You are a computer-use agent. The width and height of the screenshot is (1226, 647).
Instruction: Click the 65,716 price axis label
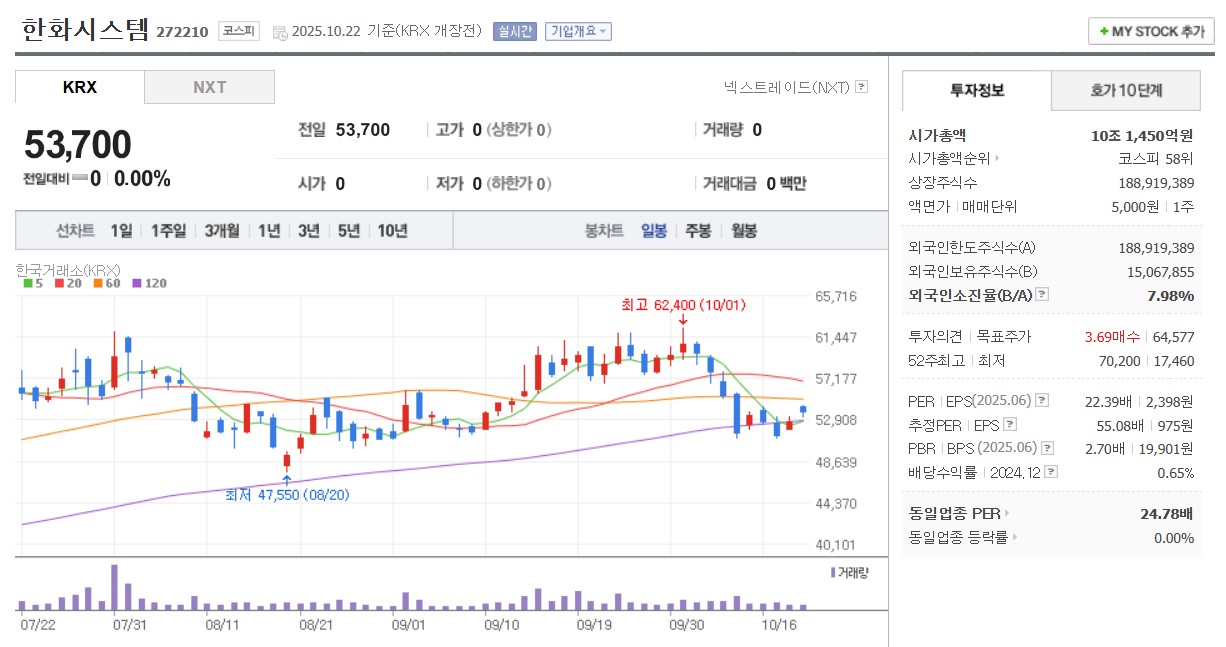[837, 296]
